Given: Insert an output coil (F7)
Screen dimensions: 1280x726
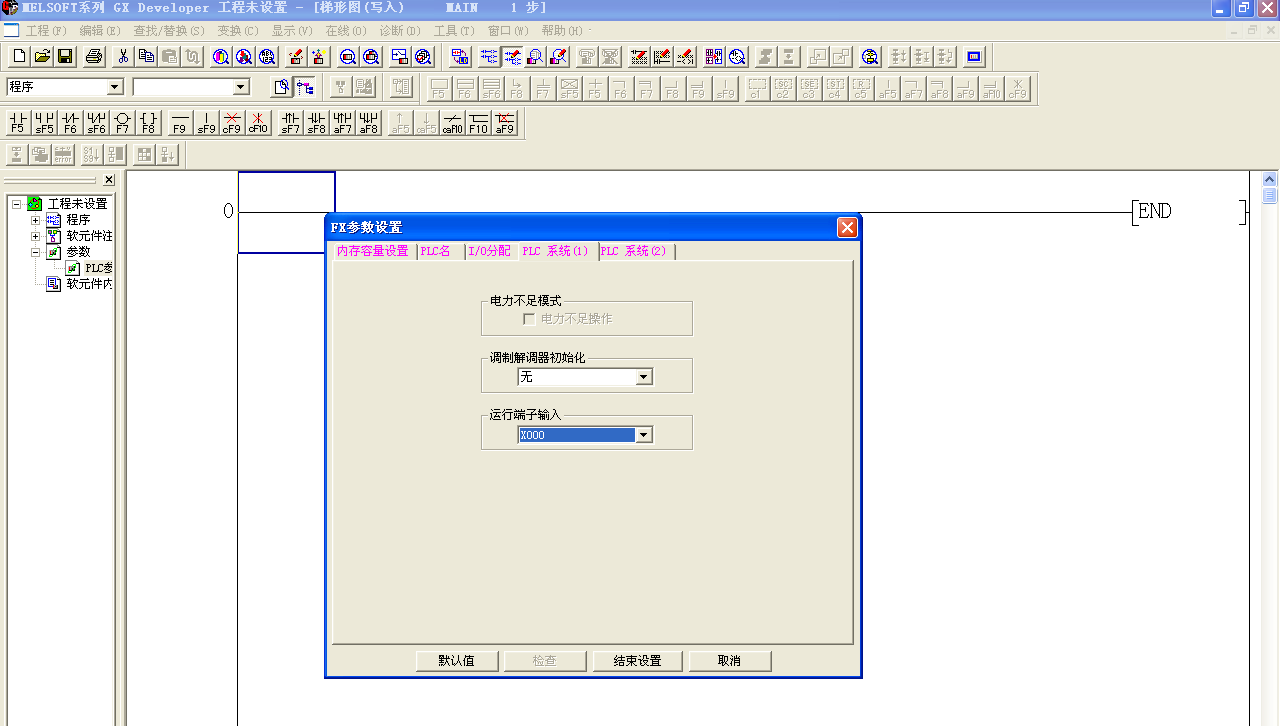Looking at the screenshot, I should coord(122,123).
